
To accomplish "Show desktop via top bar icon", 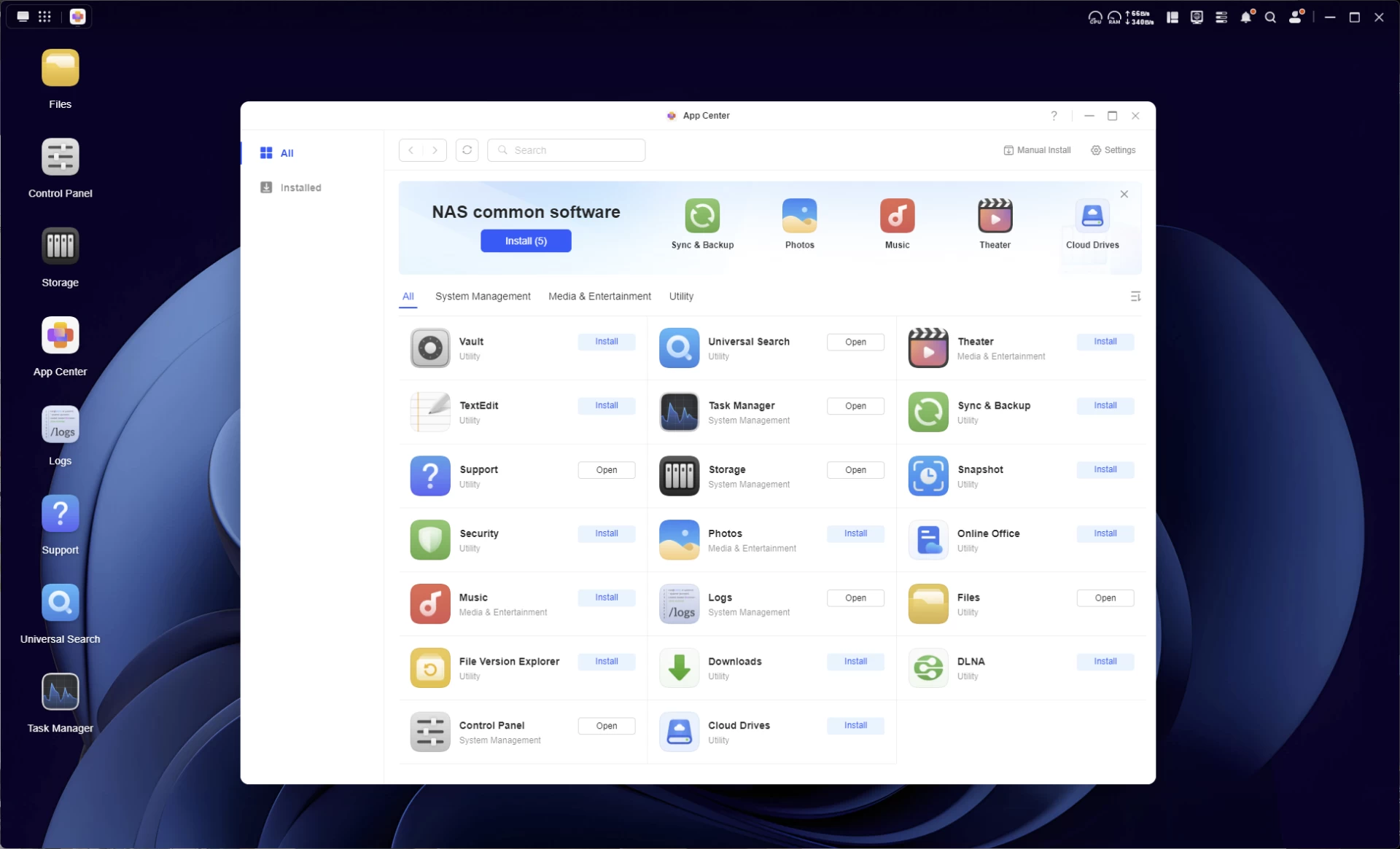I will [x=23, y=17].
